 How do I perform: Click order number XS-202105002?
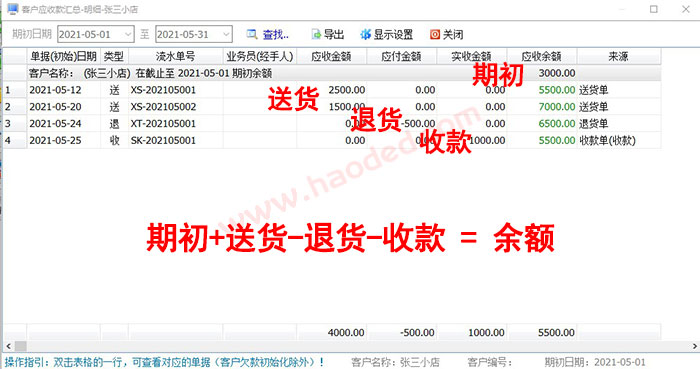tap(163, 107)
